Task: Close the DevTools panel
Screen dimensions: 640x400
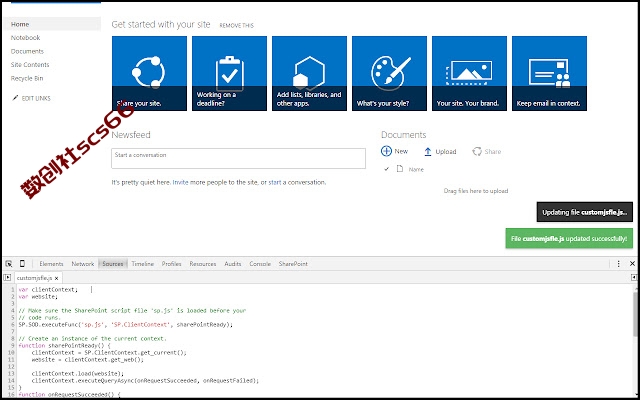Action: coord(632,264)
